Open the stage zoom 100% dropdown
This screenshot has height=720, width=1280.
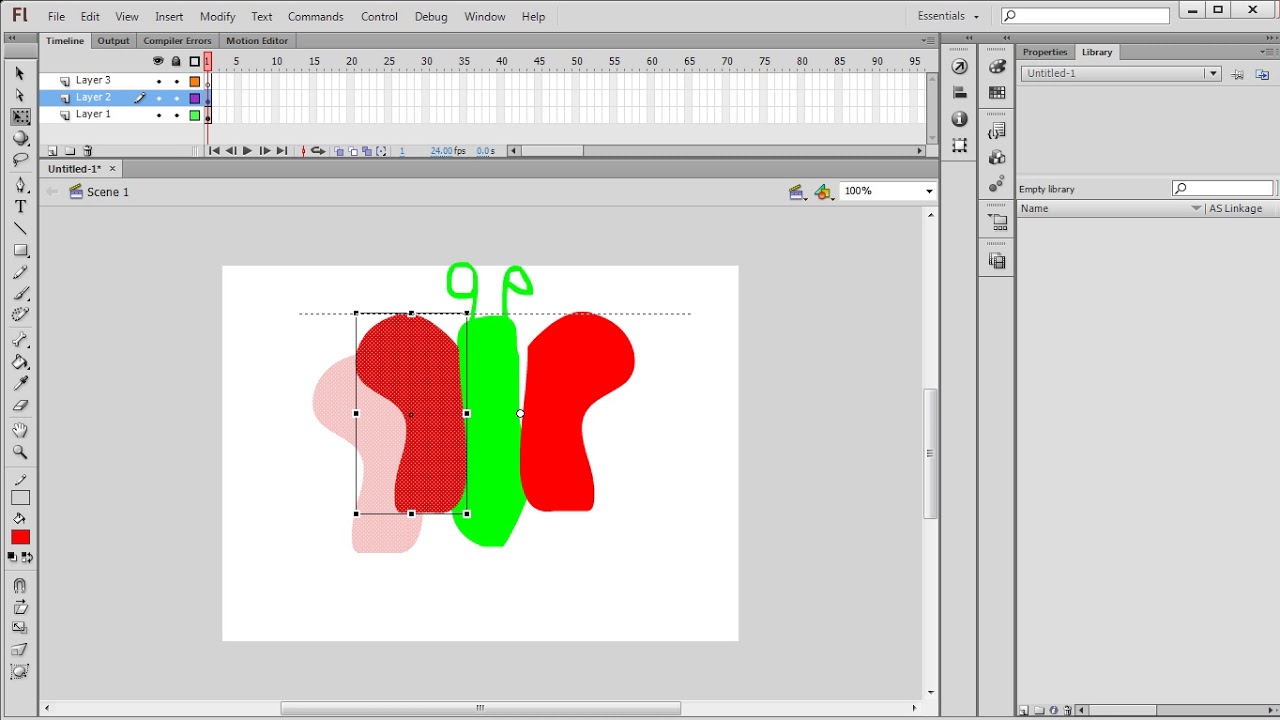tap(929, 191)
